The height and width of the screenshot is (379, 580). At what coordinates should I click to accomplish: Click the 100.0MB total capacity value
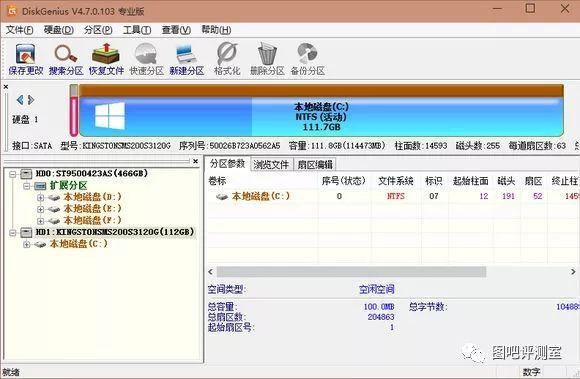379,307
